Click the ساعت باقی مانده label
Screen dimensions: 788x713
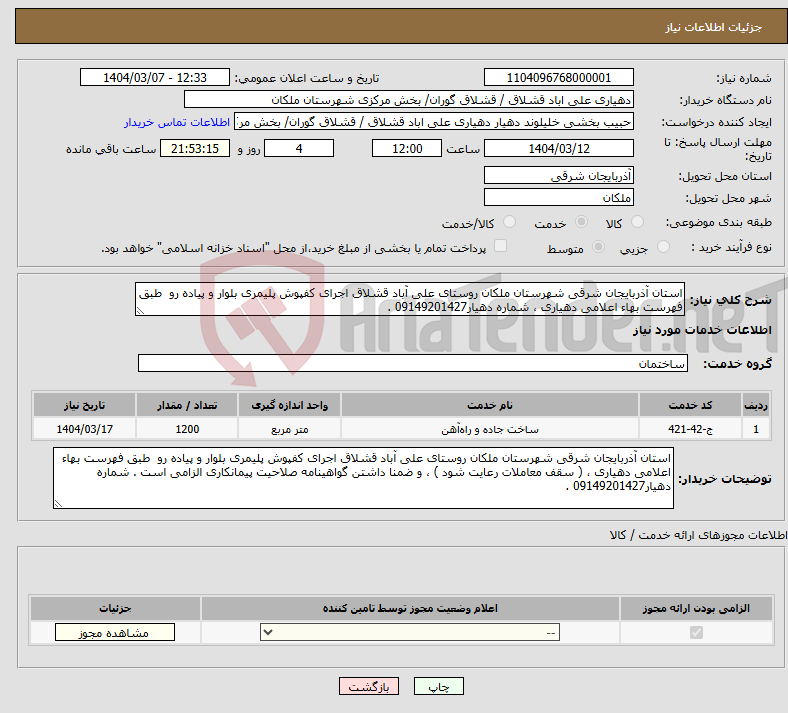pos(111,149)
